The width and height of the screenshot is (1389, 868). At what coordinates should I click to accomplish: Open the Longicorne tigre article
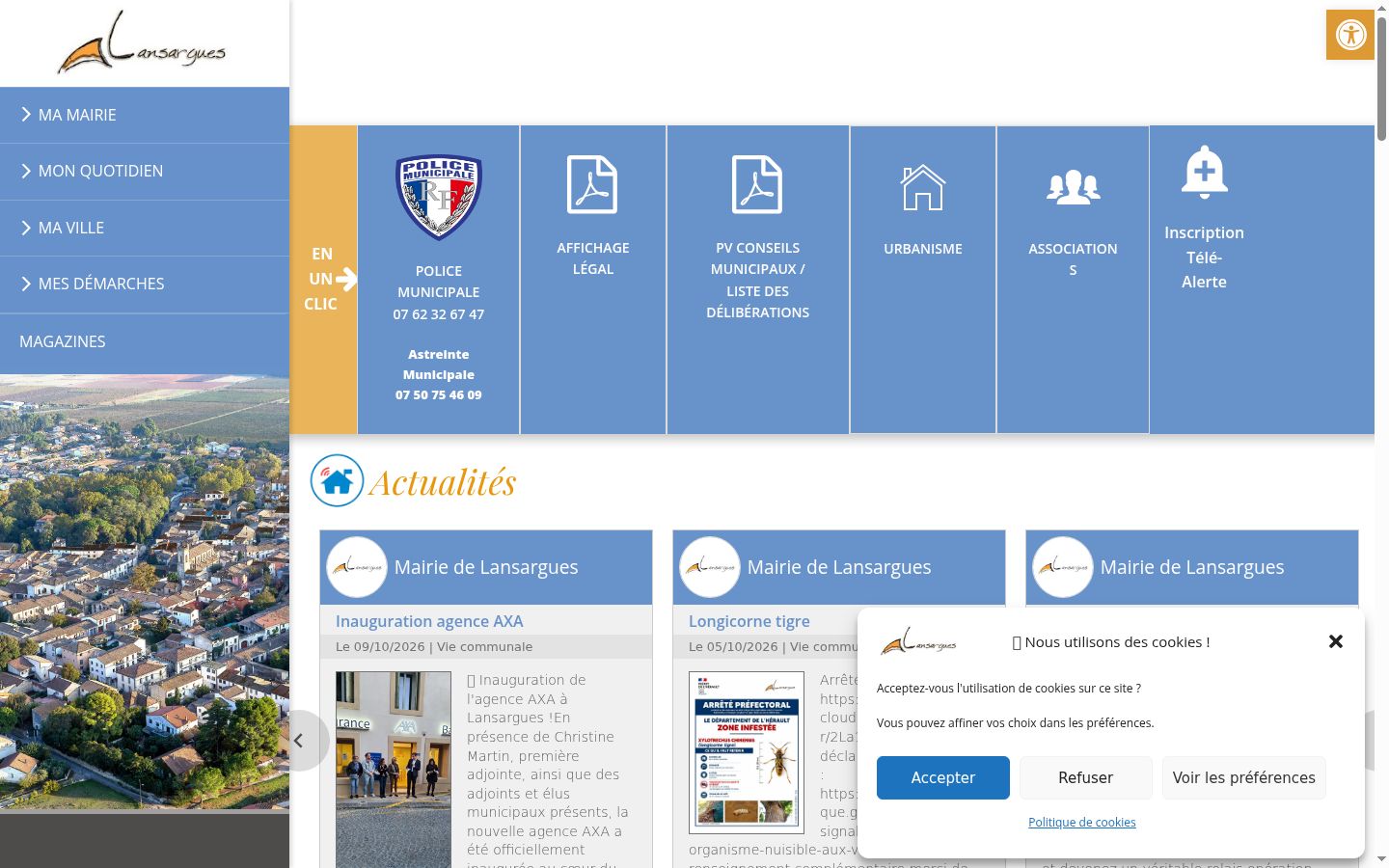point(749,621)
